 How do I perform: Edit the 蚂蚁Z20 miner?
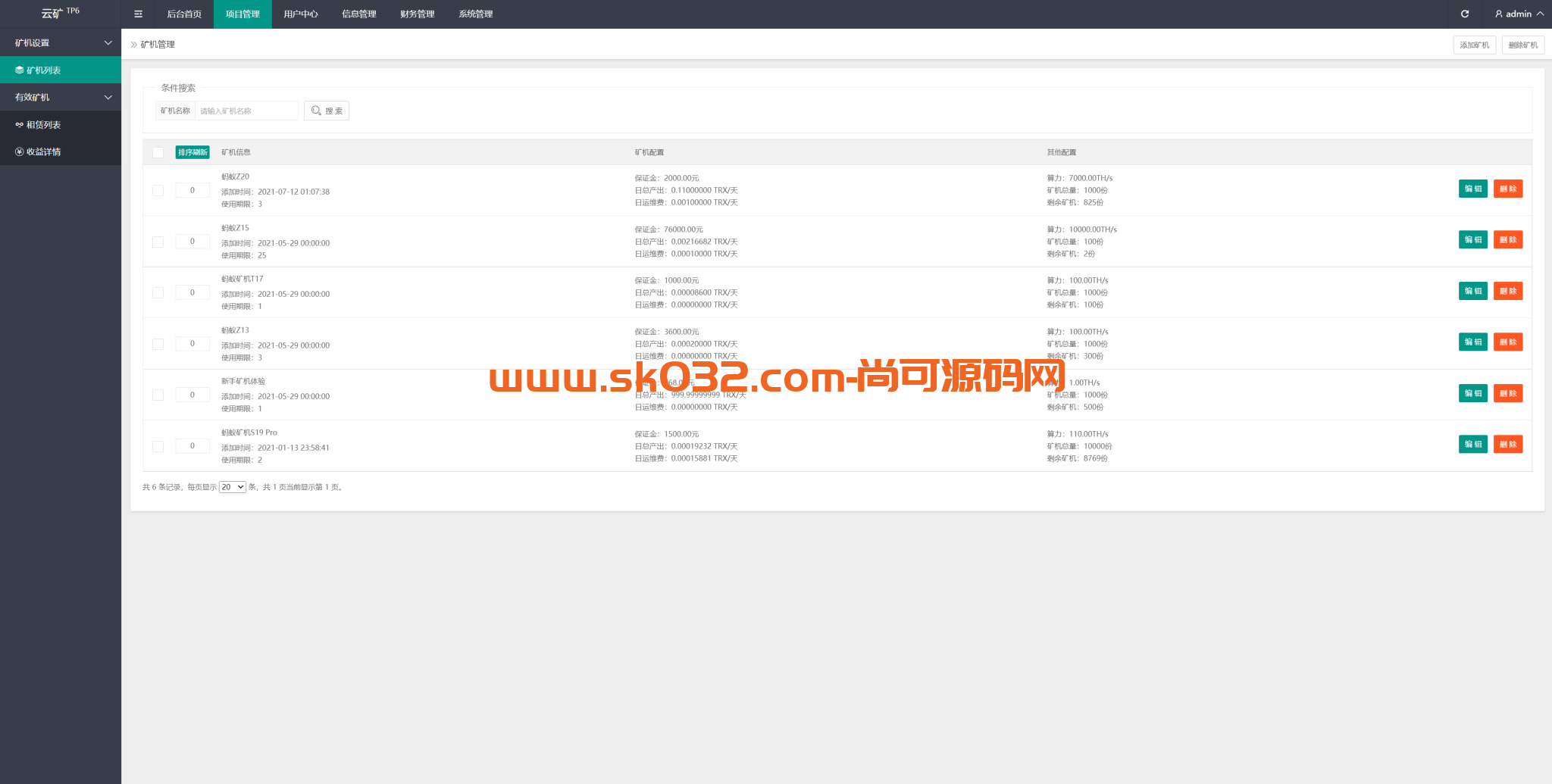click(1473, 189)
